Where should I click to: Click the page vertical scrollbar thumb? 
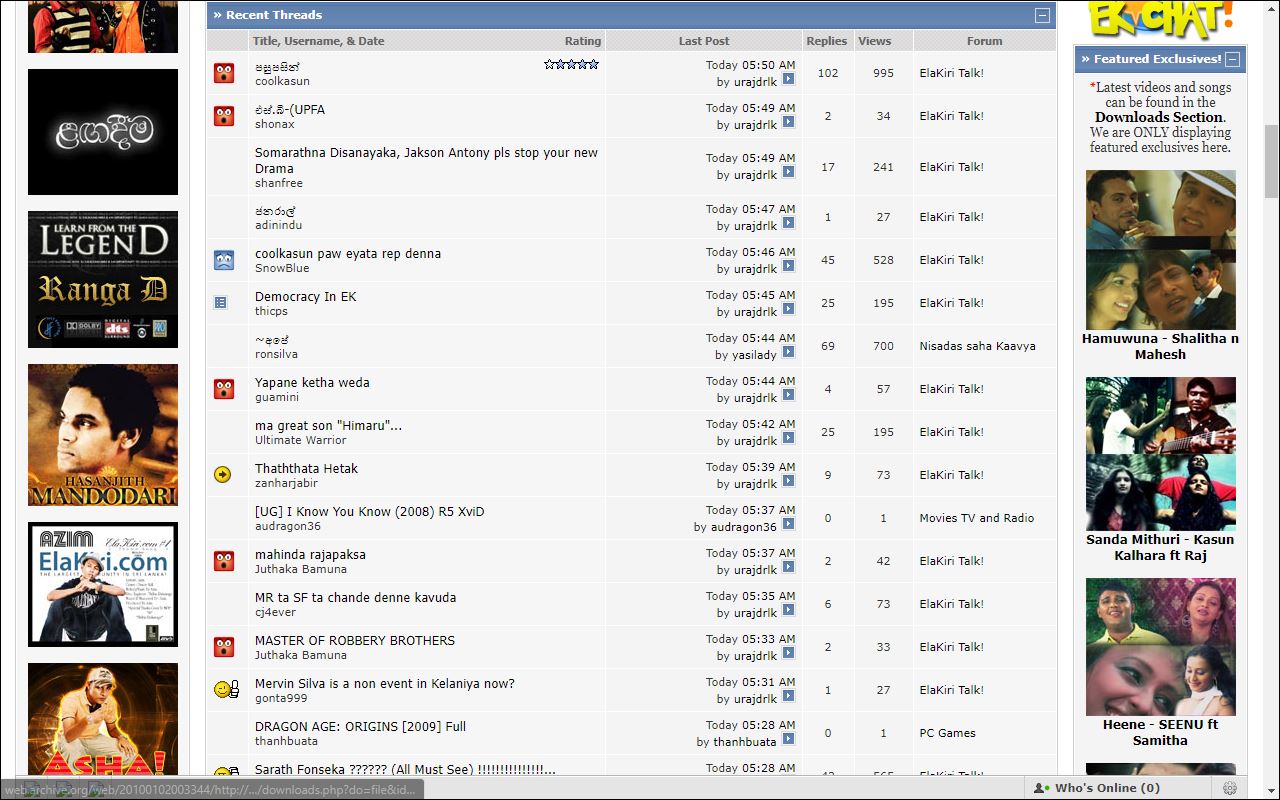pos(1271,162)
